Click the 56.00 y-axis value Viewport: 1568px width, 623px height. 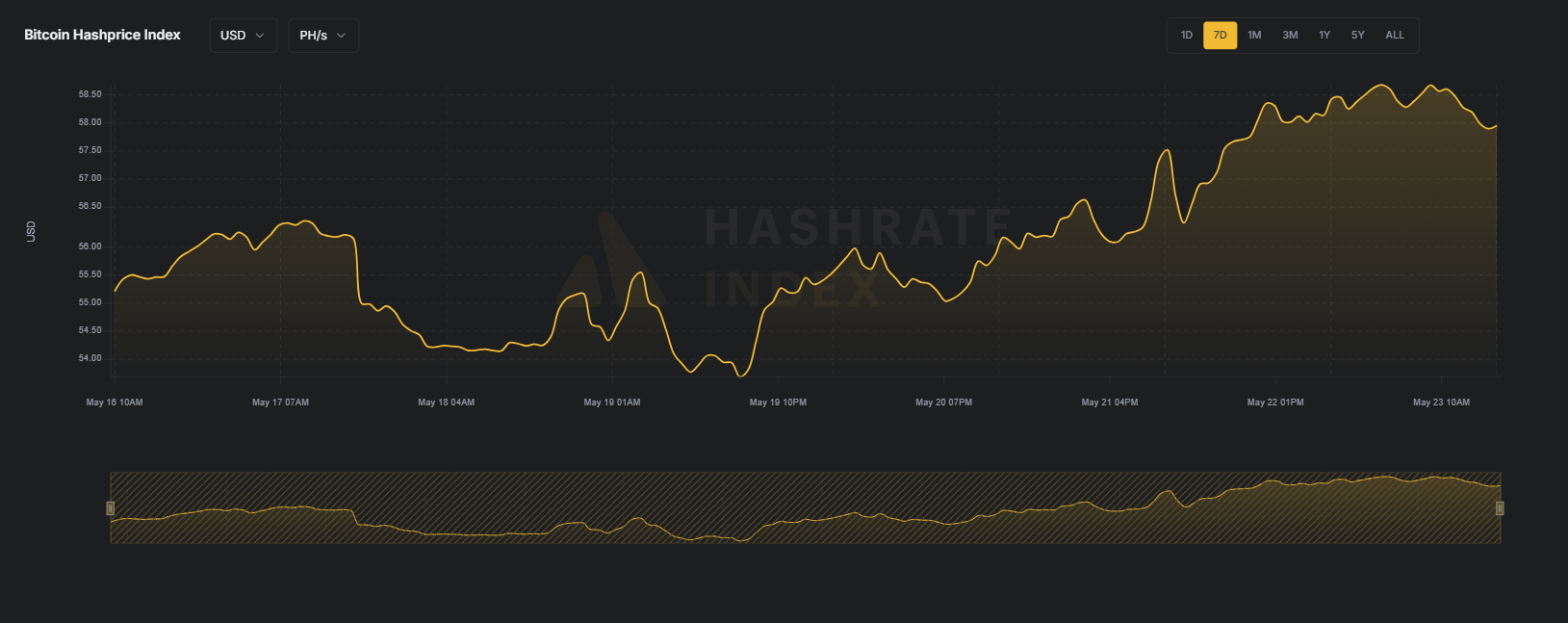click(x=90, y=247)
